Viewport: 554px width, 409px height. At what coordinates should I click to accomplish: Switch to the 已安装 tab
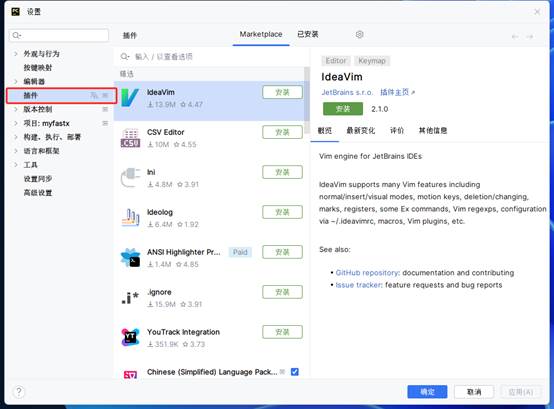point(308,34)
